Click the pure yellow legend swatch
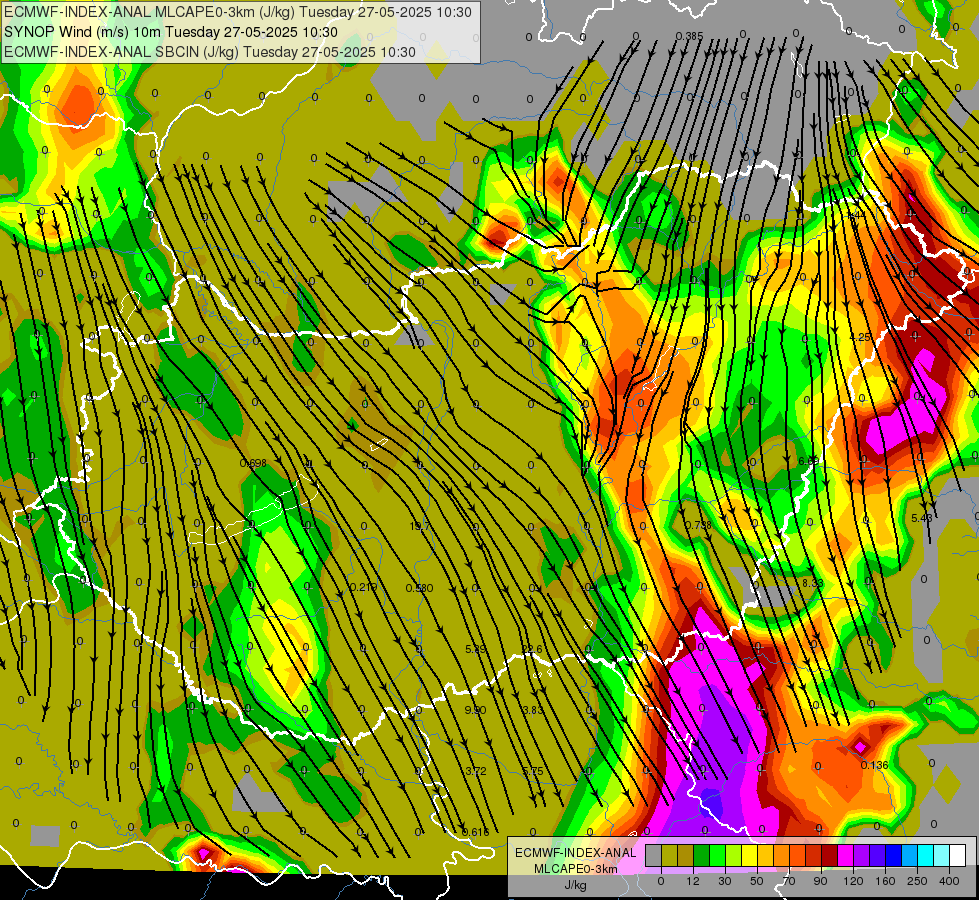The width and height of the screenshot is (979, 900). point(750,855)
